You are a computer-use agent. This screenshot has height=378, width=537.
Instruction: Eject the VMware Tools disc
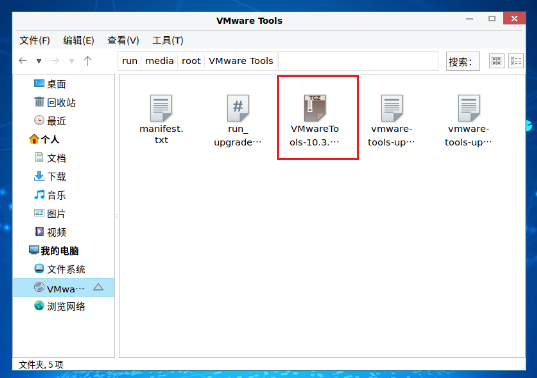tap(98, 287)
